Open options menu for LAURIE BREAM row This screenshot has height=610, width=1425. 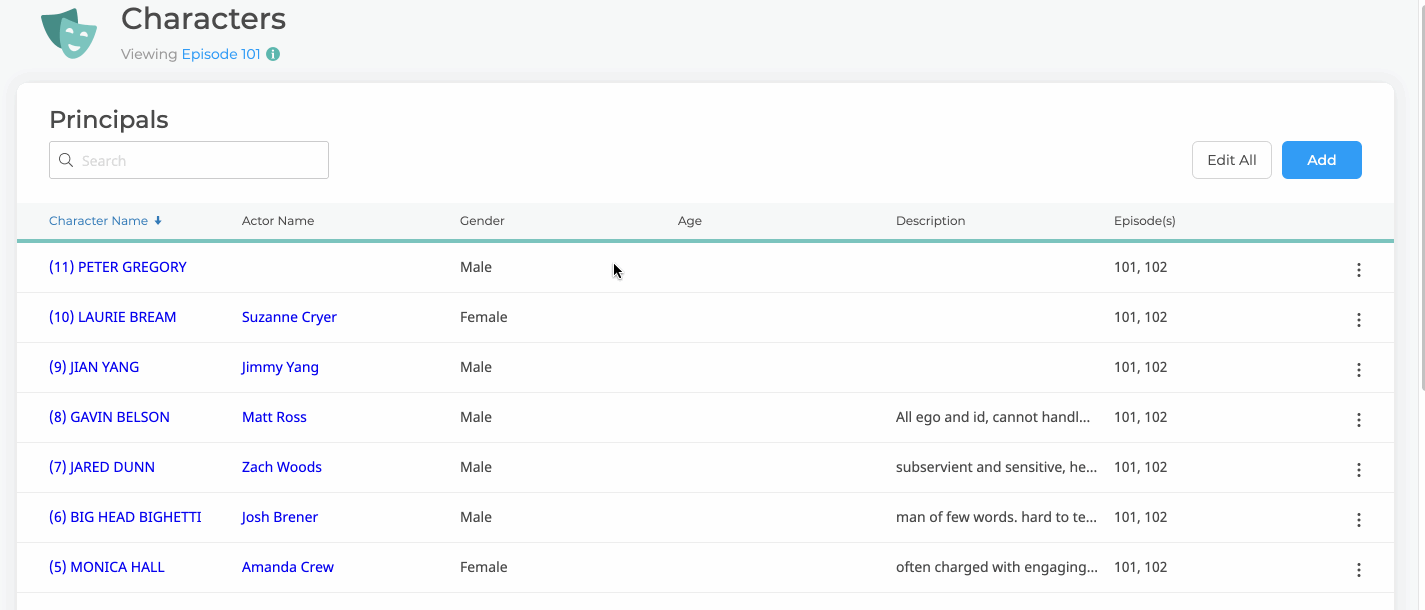point(1358,320)
